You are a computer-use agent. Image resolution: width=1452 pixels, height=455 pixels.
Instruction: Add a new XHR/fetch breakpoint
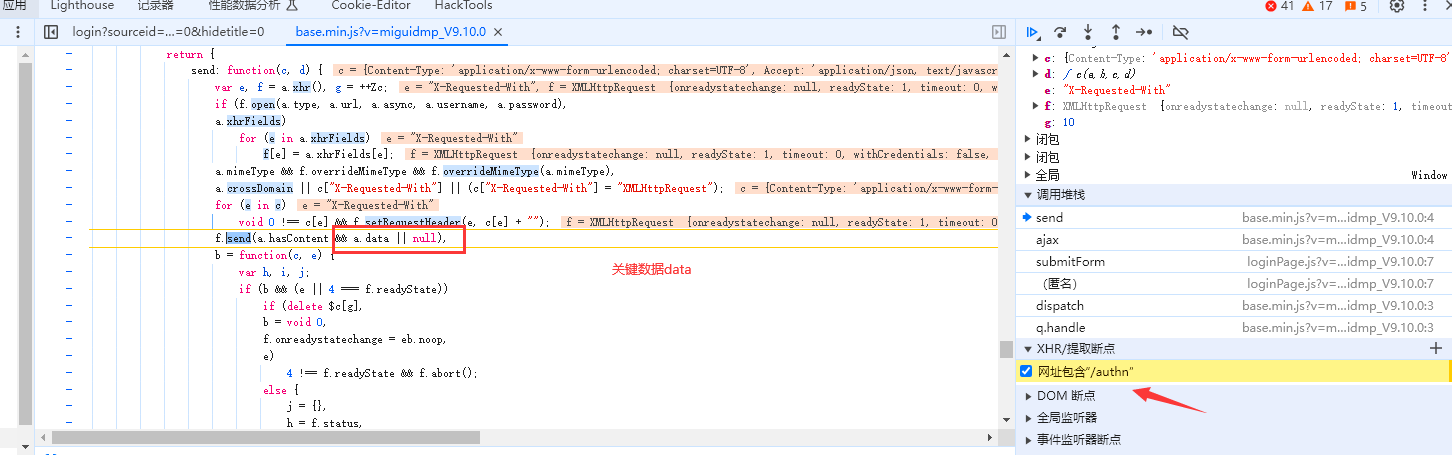(x=1436, y=348)
